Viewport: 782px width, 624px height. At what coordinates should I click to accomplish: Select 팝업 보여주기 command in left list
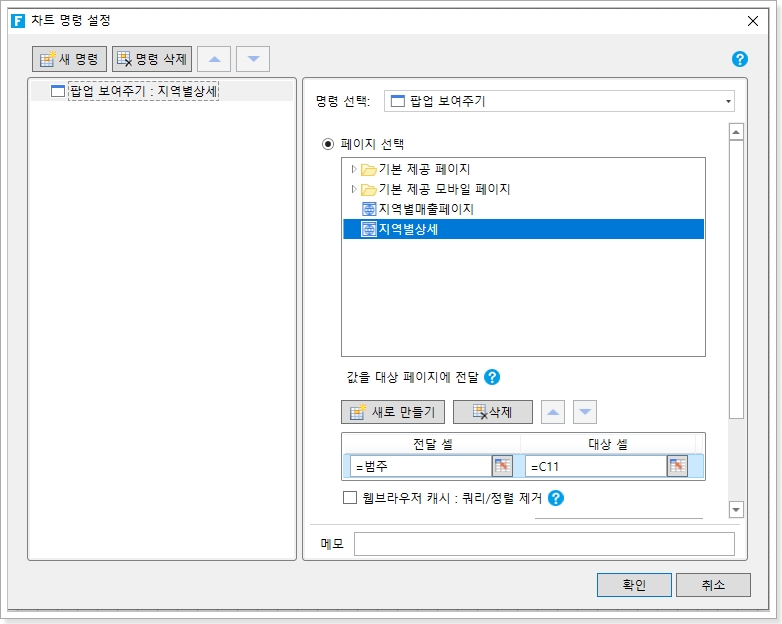(x=143, y=91)
